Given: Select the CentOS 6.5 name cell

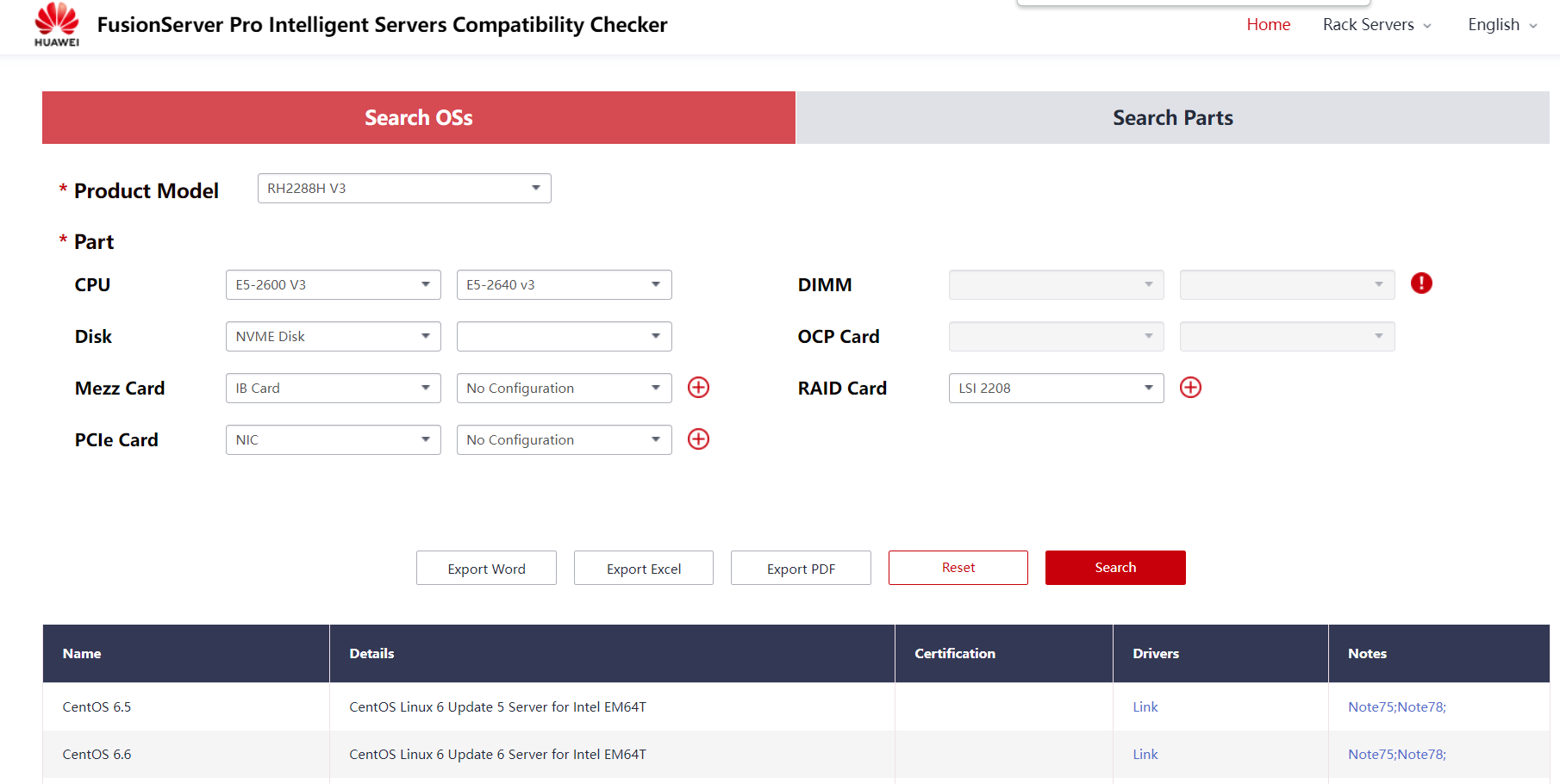Looking at the screenshot, I should point(186,707).
